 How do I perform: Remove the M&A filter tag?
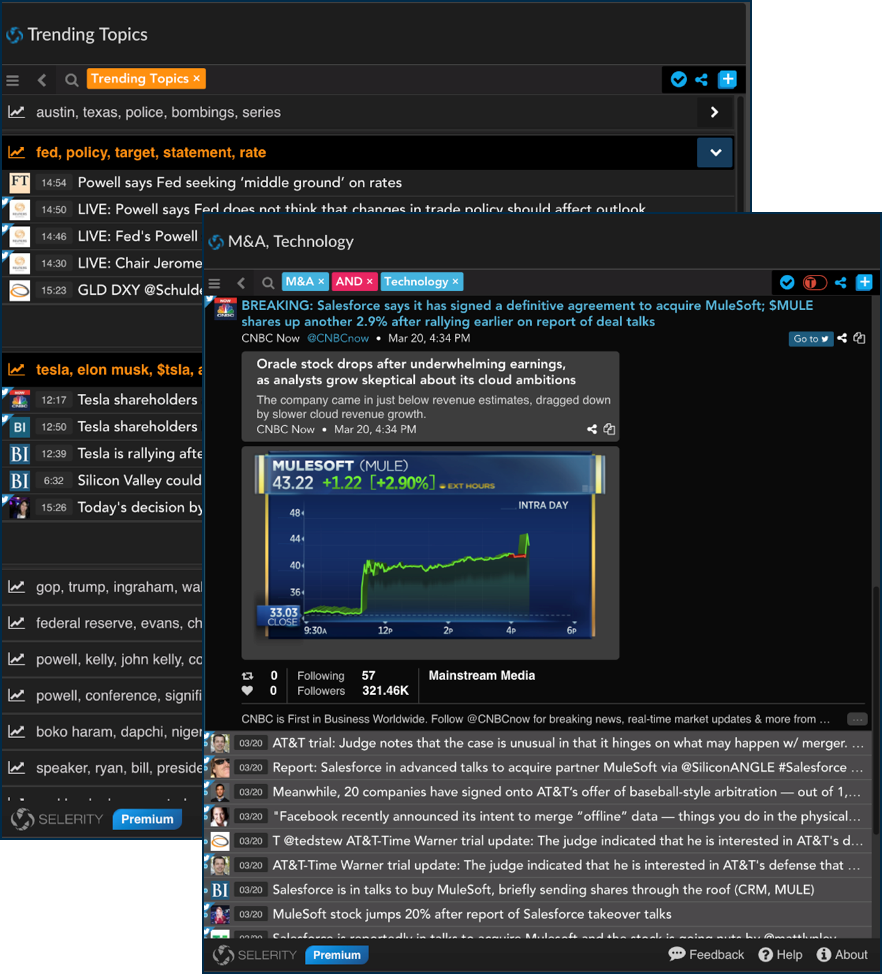click(321, 281)
